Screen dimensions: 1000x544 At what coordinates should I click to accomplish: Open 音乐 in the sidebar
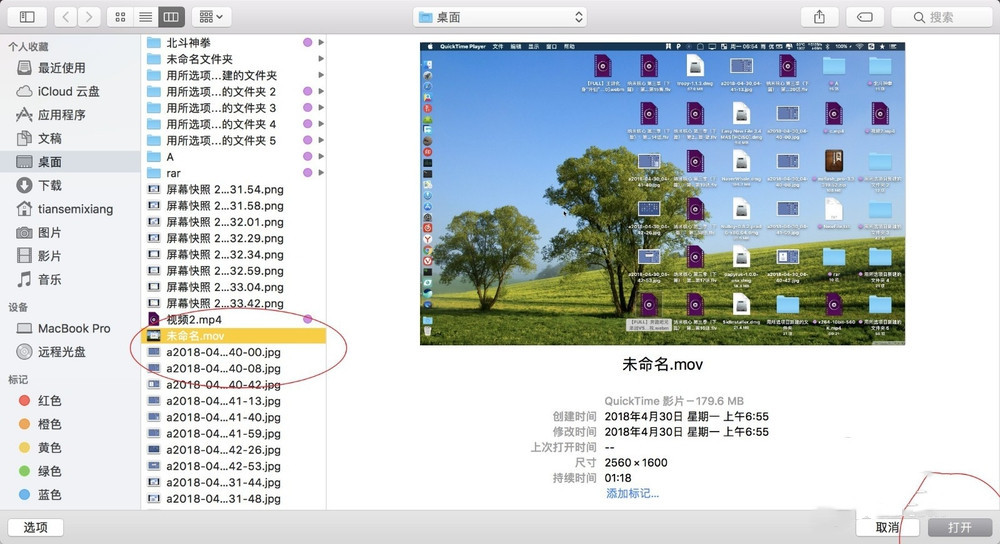pyautogui.click(x=49, y=279)
